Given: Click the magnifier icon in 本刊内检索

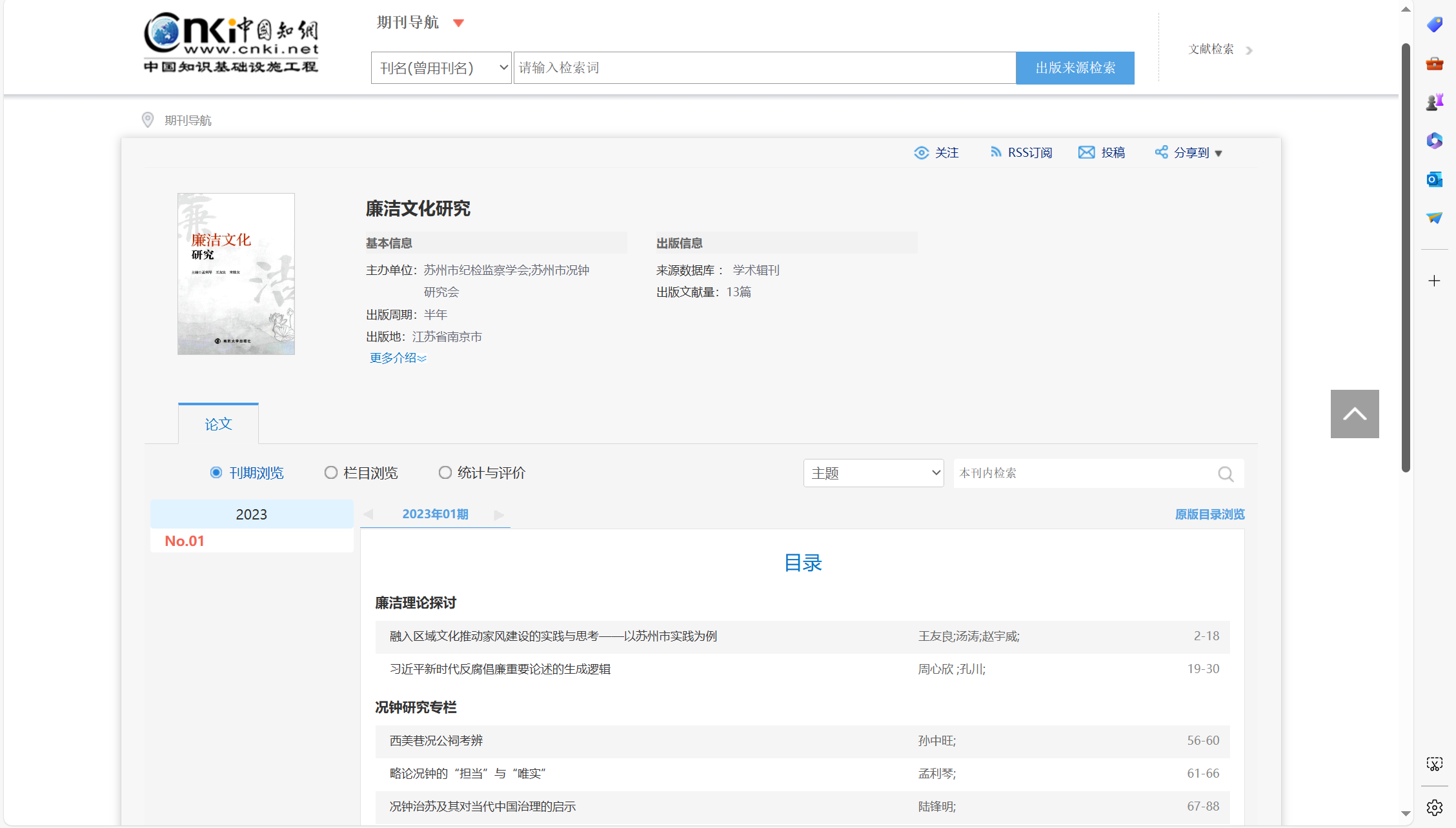Looking at the screenshot, I should tap(1226, 474).
